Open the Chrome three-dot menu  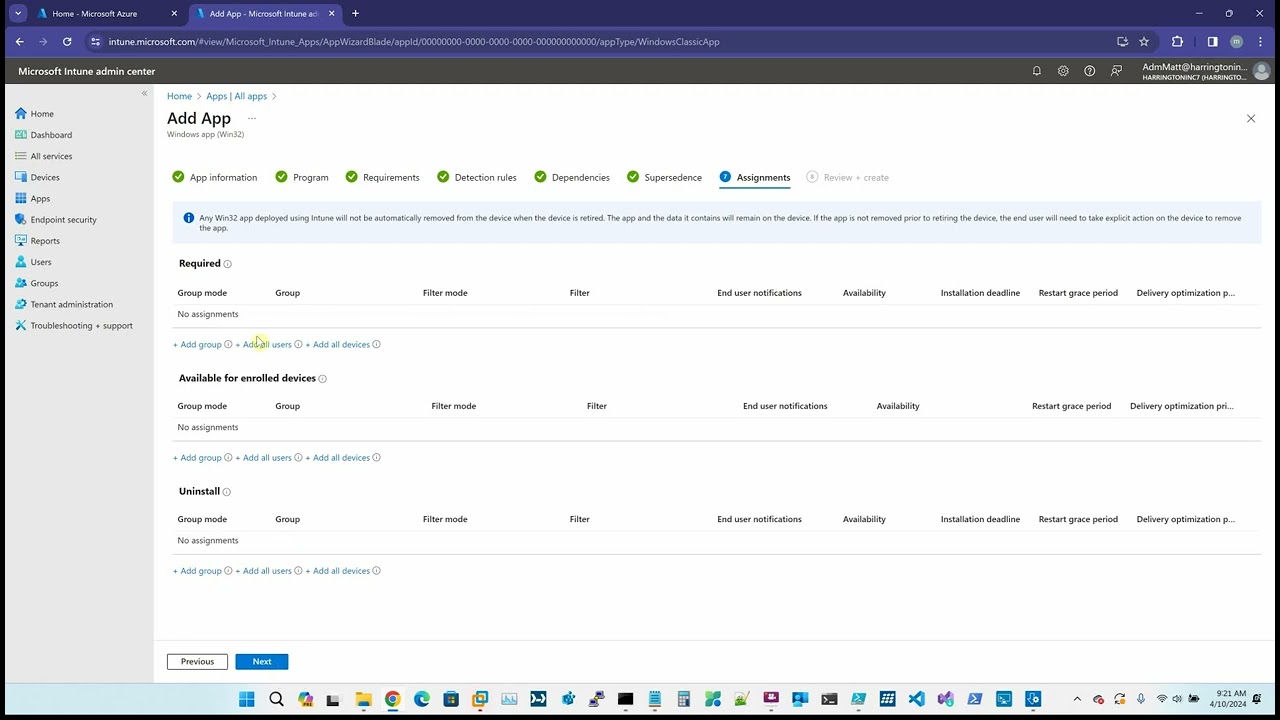tap(1261, 42)
